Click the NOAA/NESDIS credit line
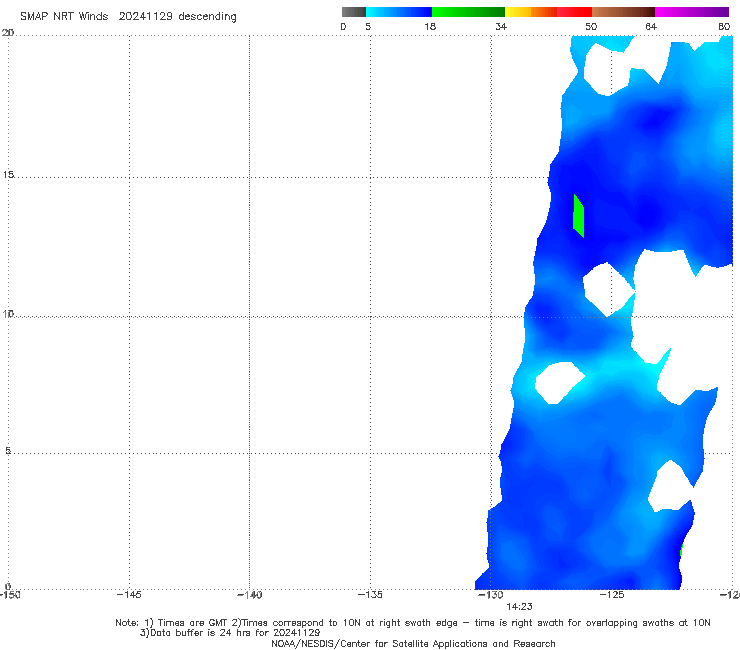The image size is (740, 650). point(413,644)
